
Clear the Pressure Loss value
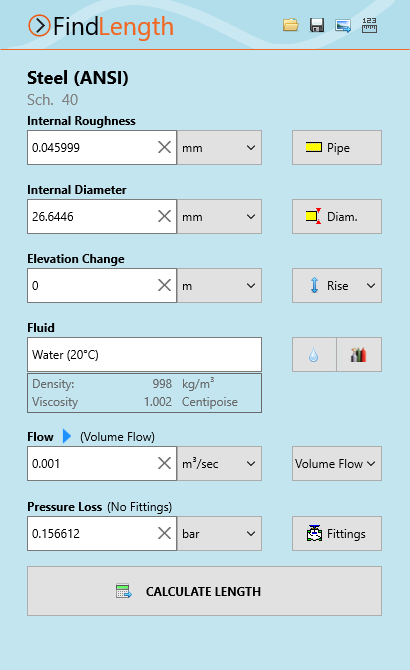click(164, 533)
